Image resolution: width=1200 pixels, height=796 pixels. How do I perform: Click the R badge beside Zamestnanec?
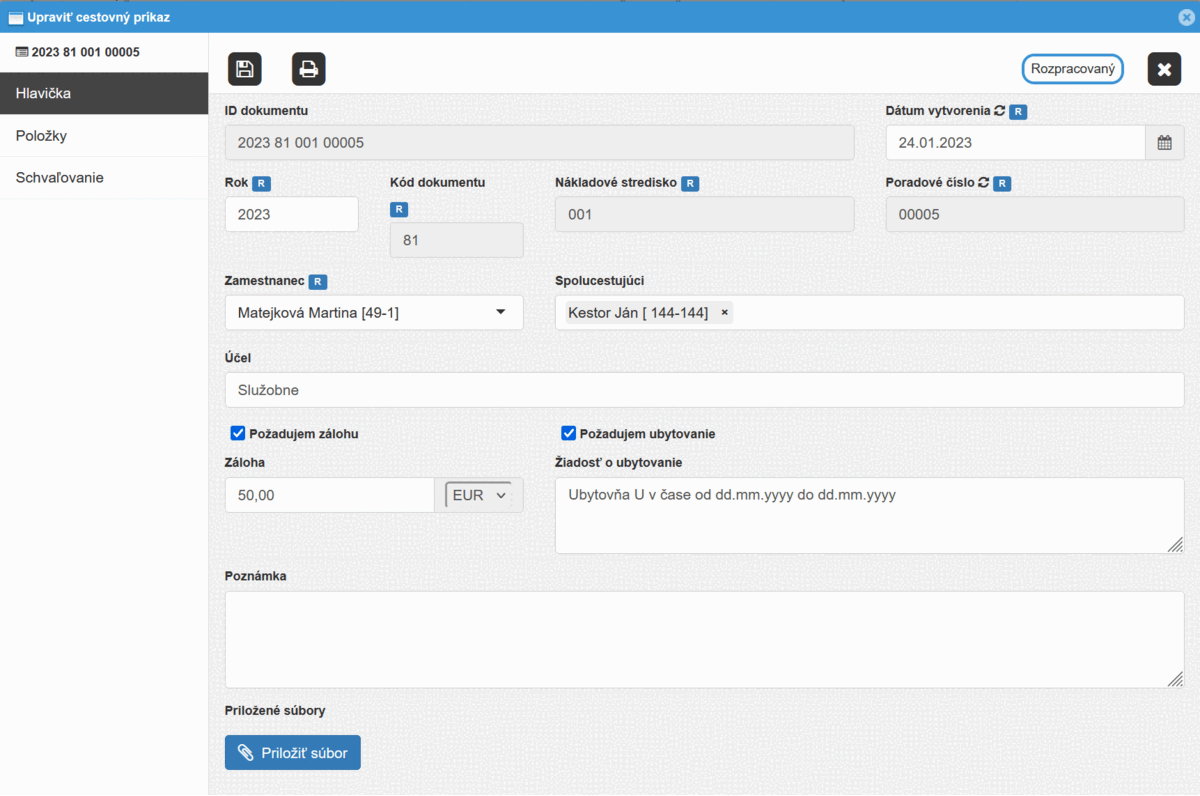click(318, 282)
